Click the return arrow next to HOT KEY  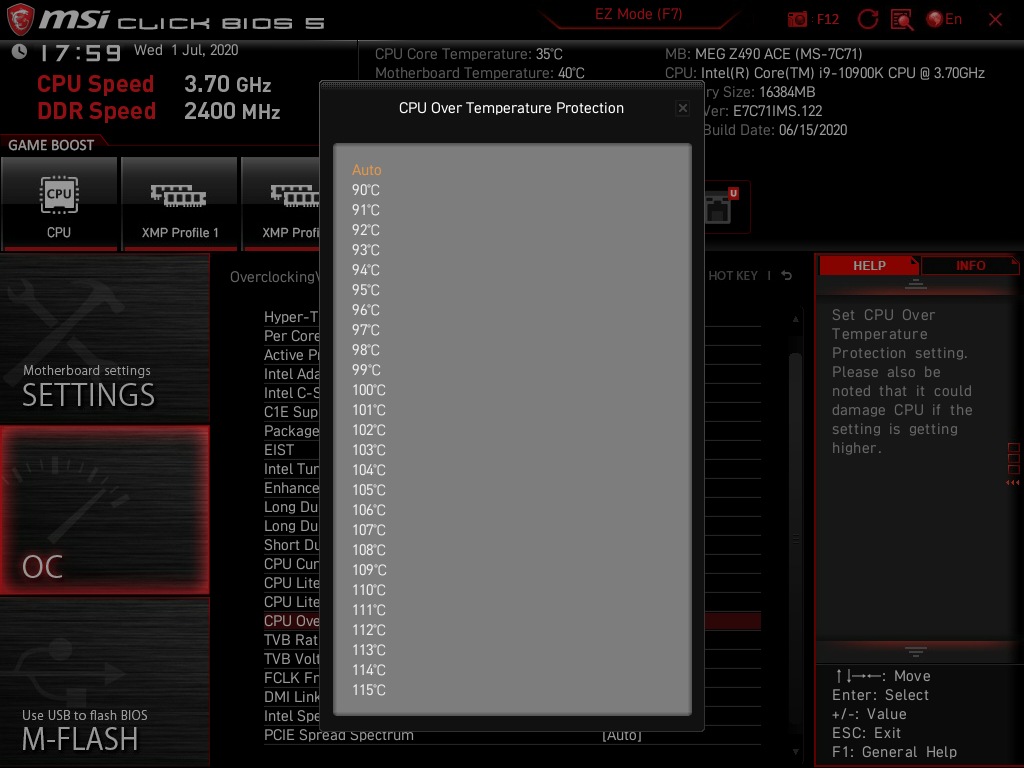click(785, 275)
